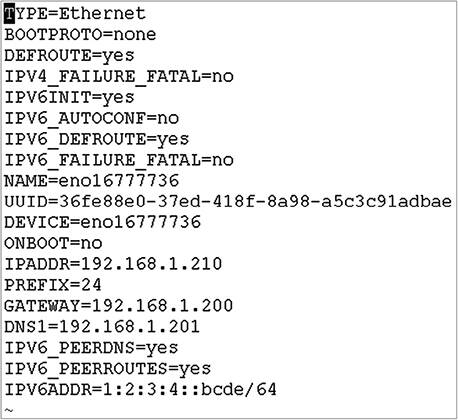The height and width of the screenshot is (420, 458).
Task: Click the UUID value line
Action: tap(228, 202)
